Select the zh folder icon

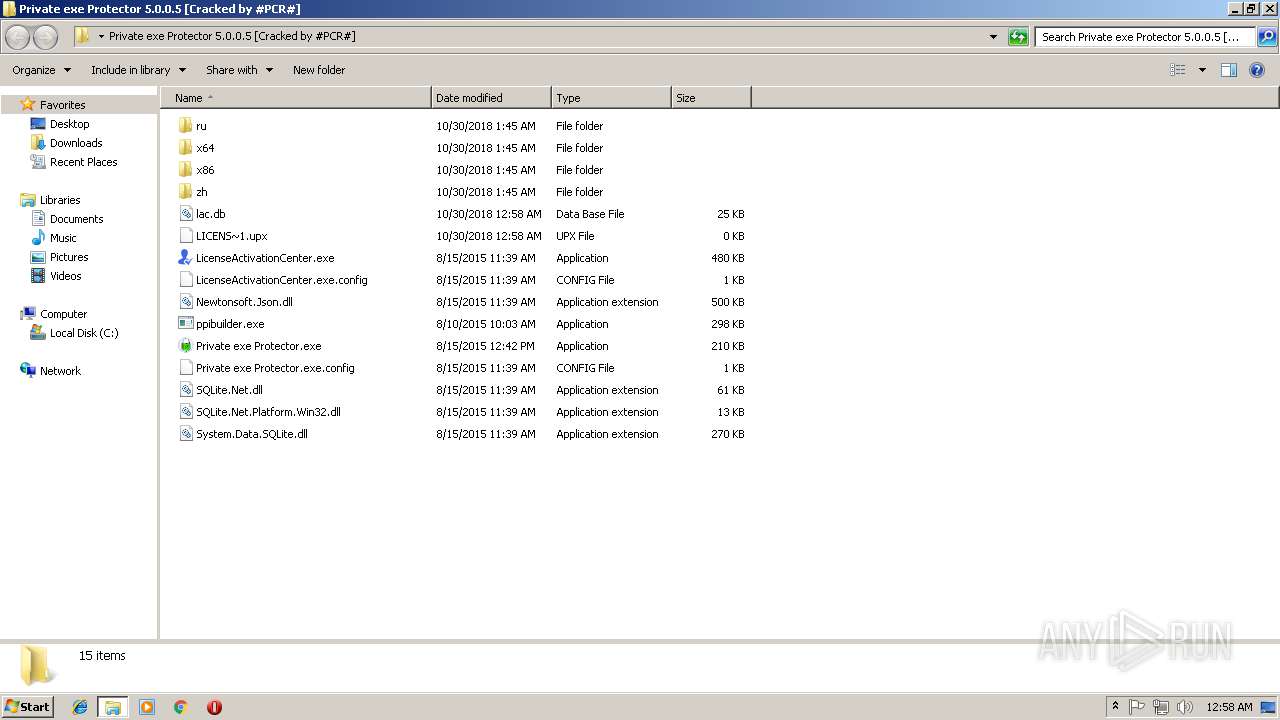click(185, 192)
